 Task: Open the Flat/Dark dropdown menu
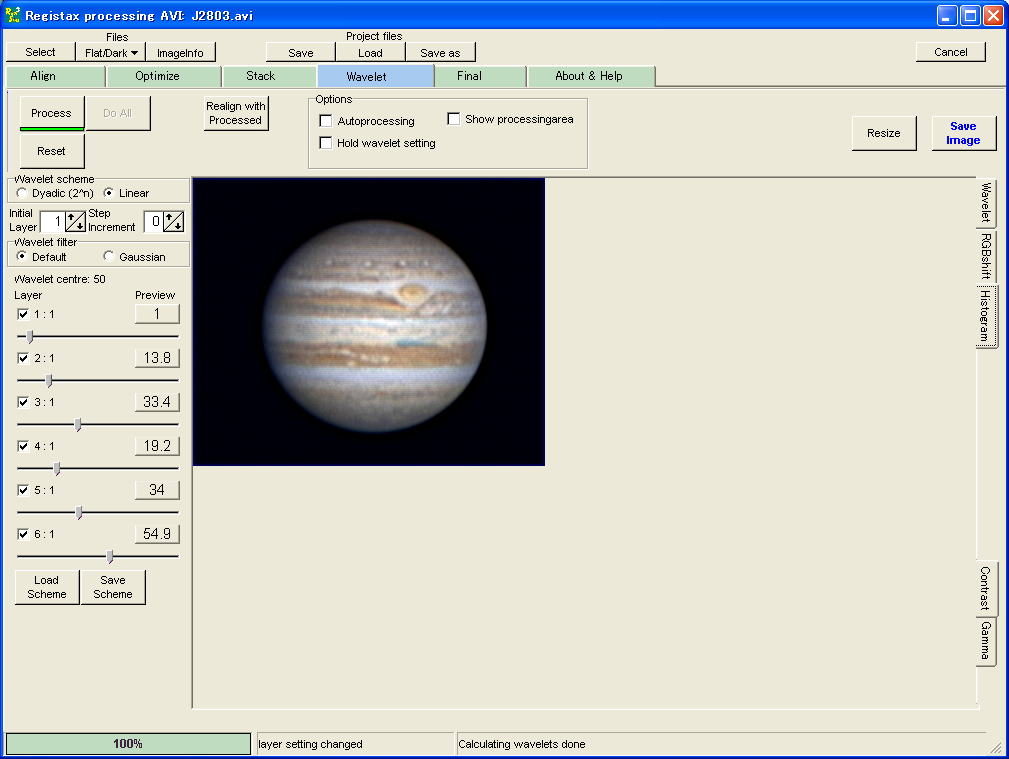click(111, 53)
